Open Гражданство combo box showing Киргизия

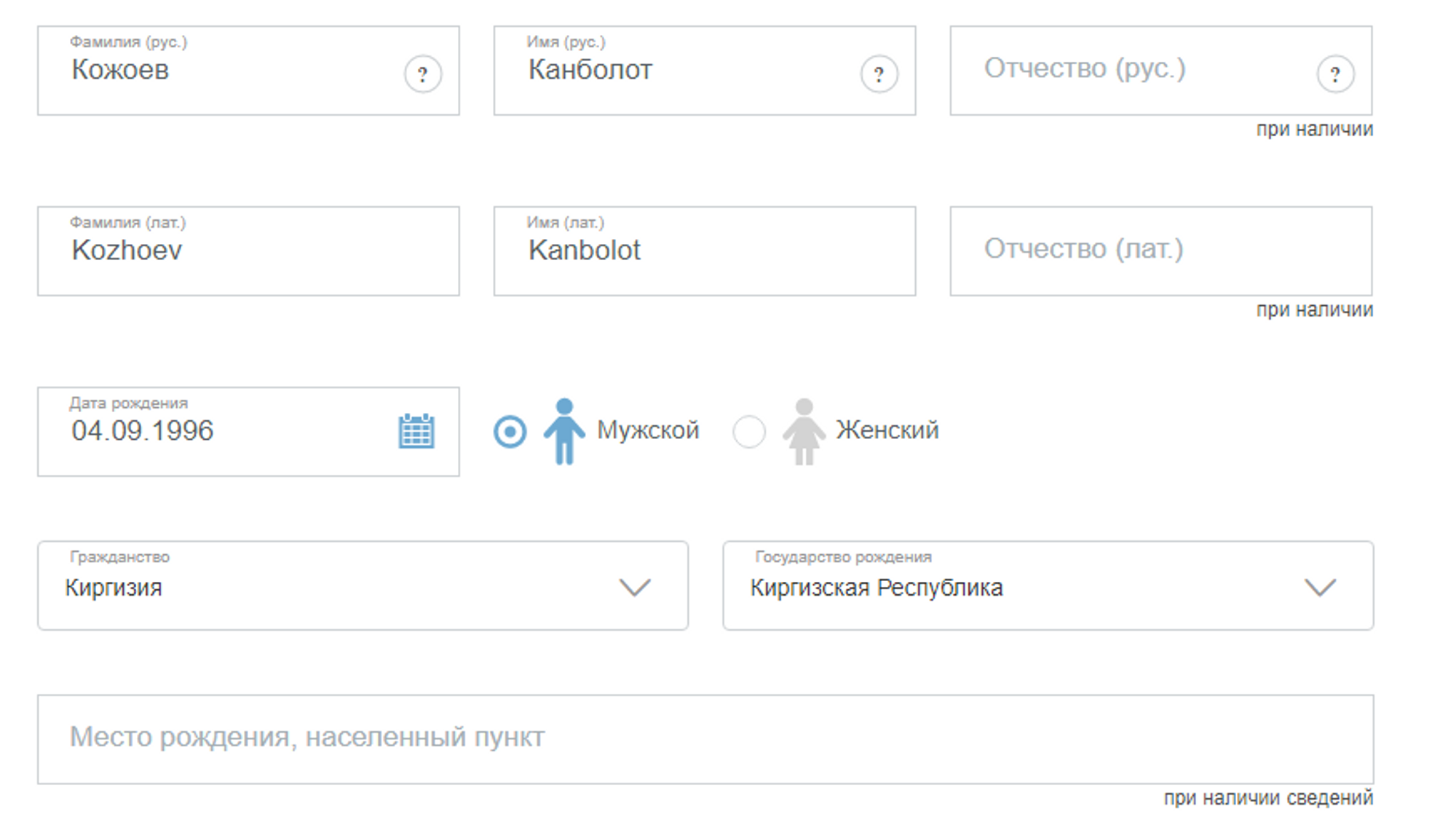coord(328,587)
